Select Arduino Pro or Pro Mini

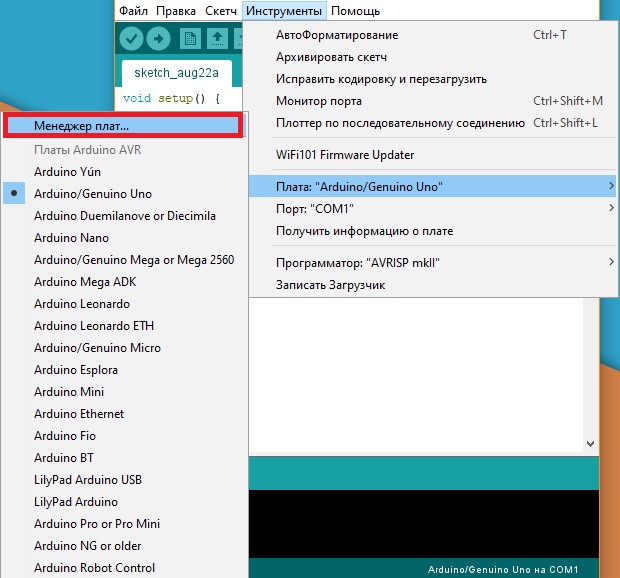(x=124, y=524)
